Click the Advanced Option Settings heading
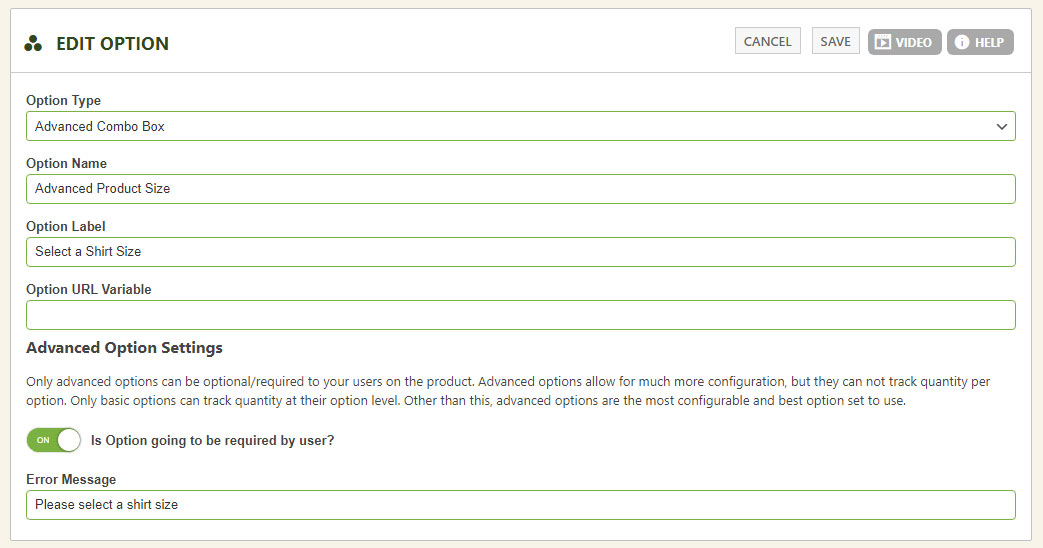This screenshot has width=1043, height=548. click(124, 348)
